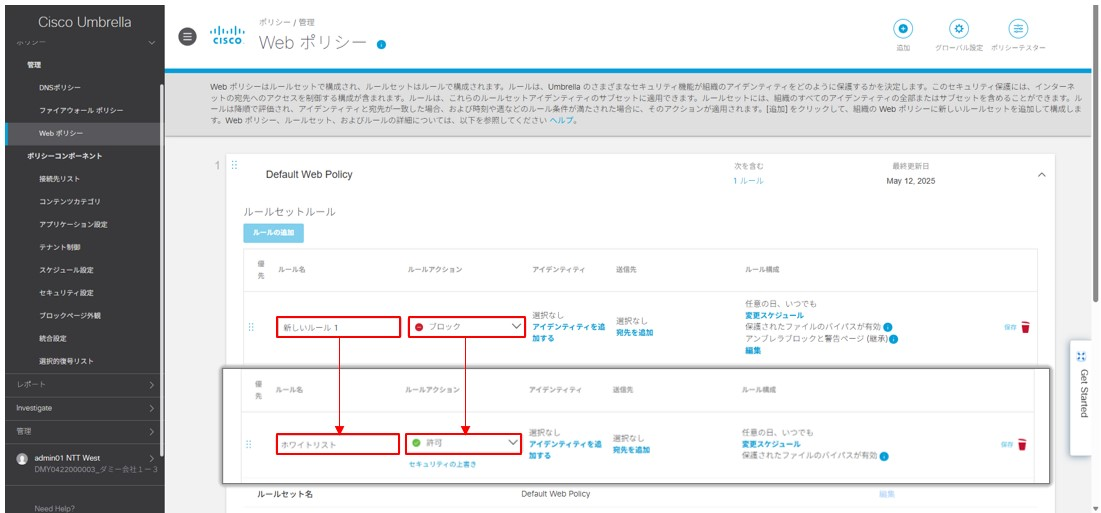Image resolution: width=1101 pixels, height=513 pixels.
Task: Click the page vertical scrollbar
Action: click(x=1096, y=154)
